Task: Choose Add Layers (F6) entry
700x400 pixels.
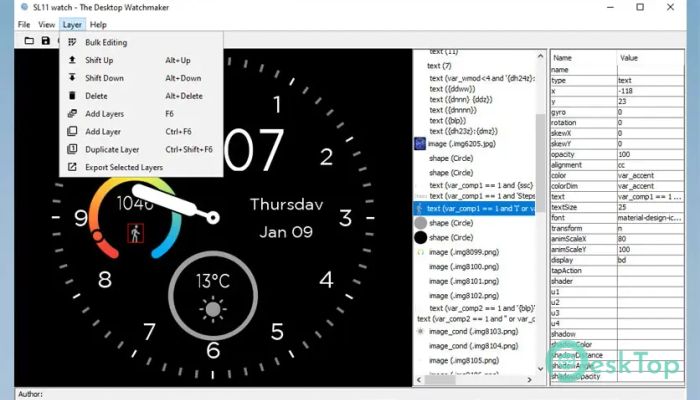Action: point(141,113)
